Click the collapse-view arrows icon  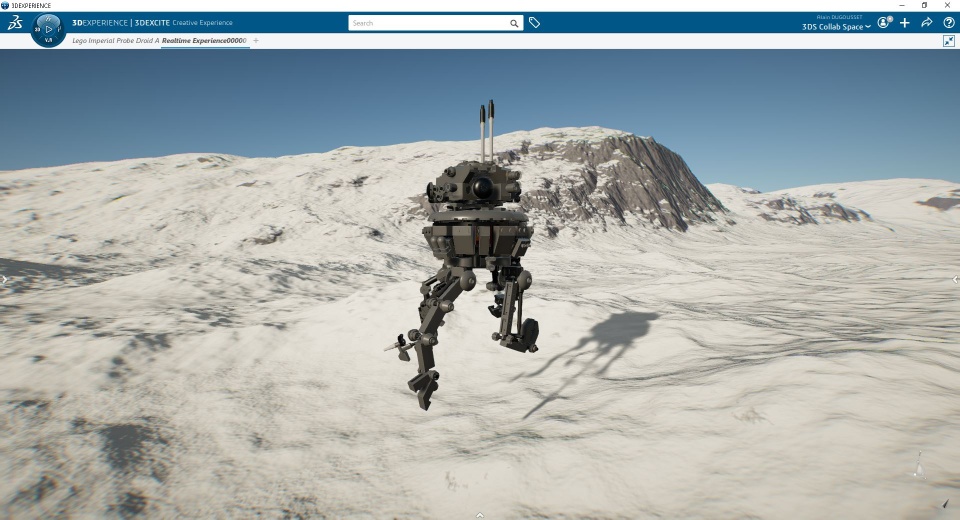point(949,41)
